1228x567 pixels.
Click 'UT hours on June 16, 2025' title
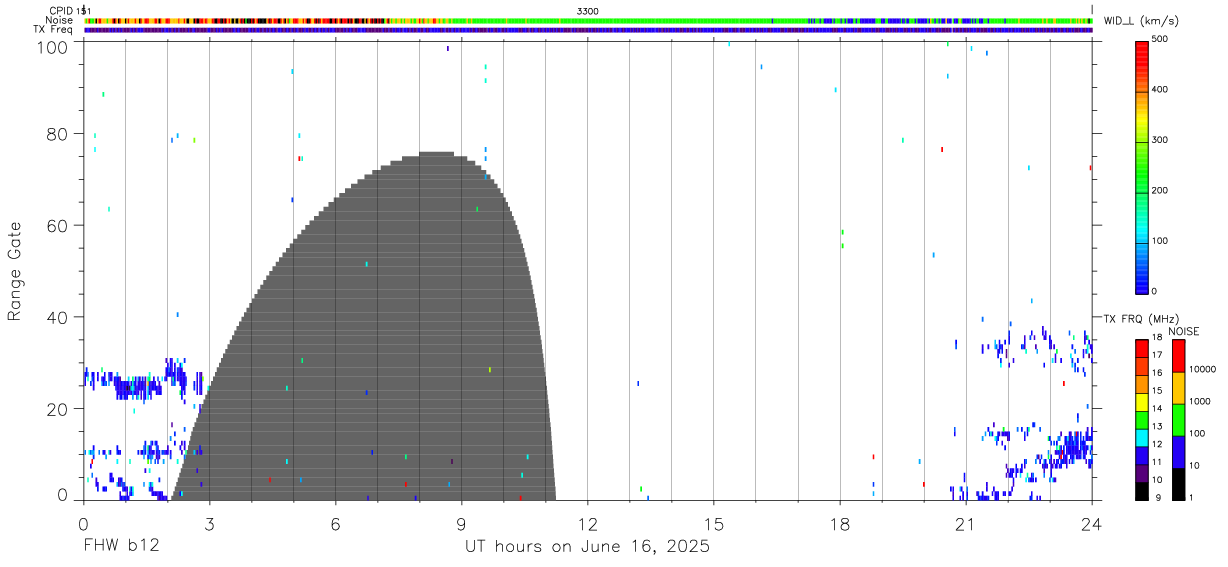coord(587,547)
